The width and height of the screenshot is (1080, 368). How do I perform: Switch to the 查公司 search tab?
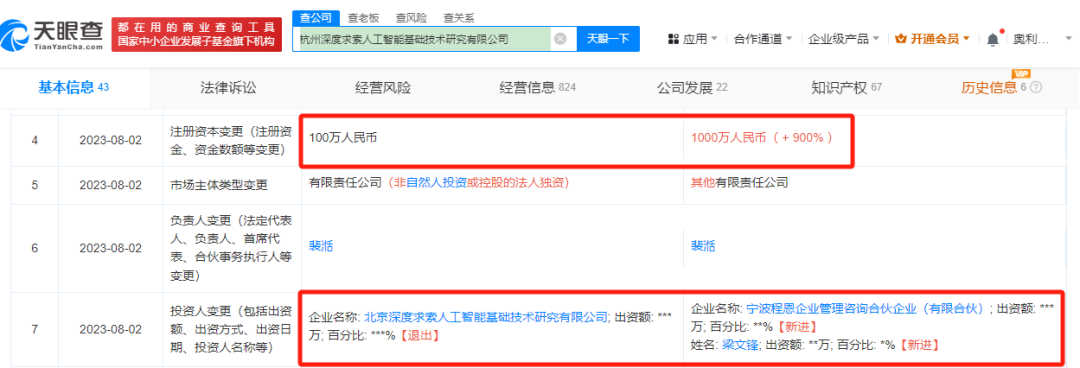tap(316, 17)
